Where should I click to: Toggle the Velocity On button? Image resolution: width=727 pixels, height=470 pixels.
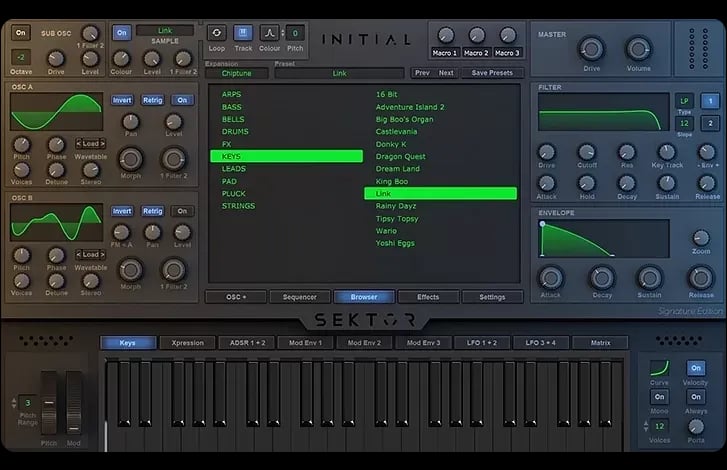(696, 368)
